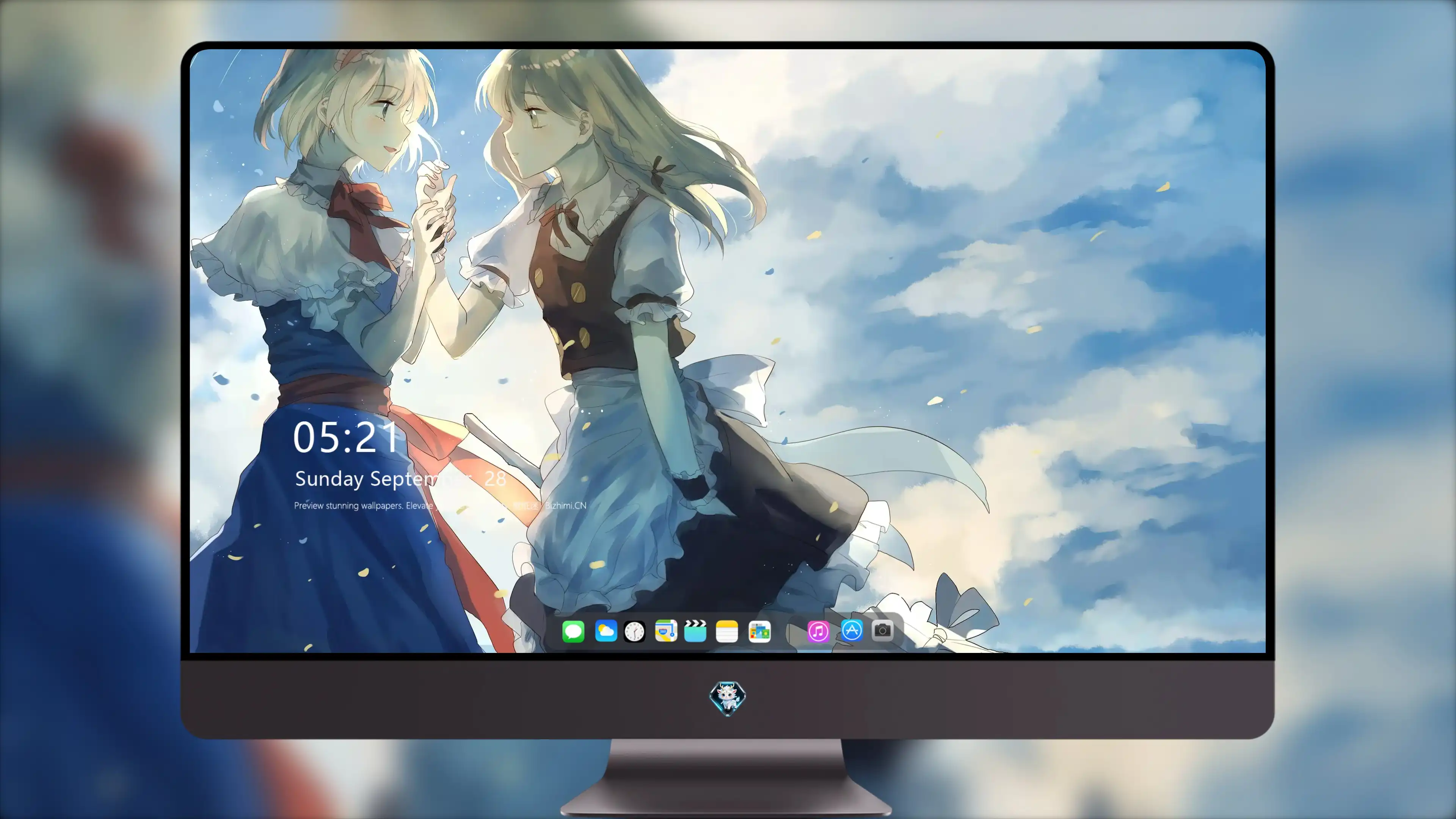Launch the Weather app from the dock
The image size is (1456, 819).
point(606,631)
